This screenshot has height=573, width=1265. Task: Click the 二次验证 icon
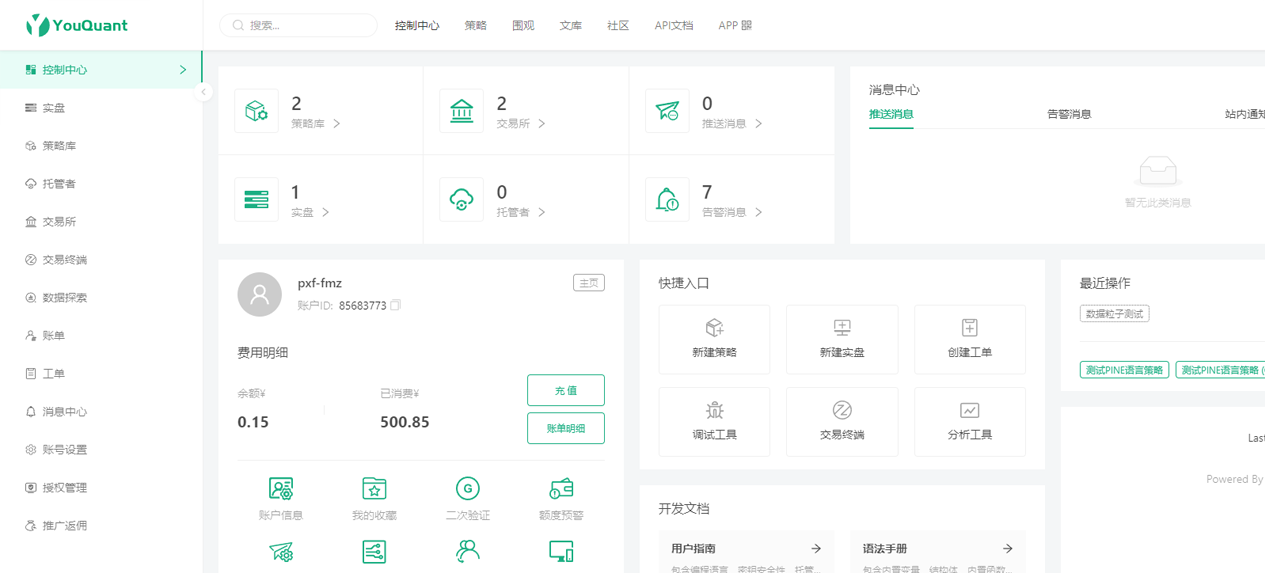tap(467, 489)
